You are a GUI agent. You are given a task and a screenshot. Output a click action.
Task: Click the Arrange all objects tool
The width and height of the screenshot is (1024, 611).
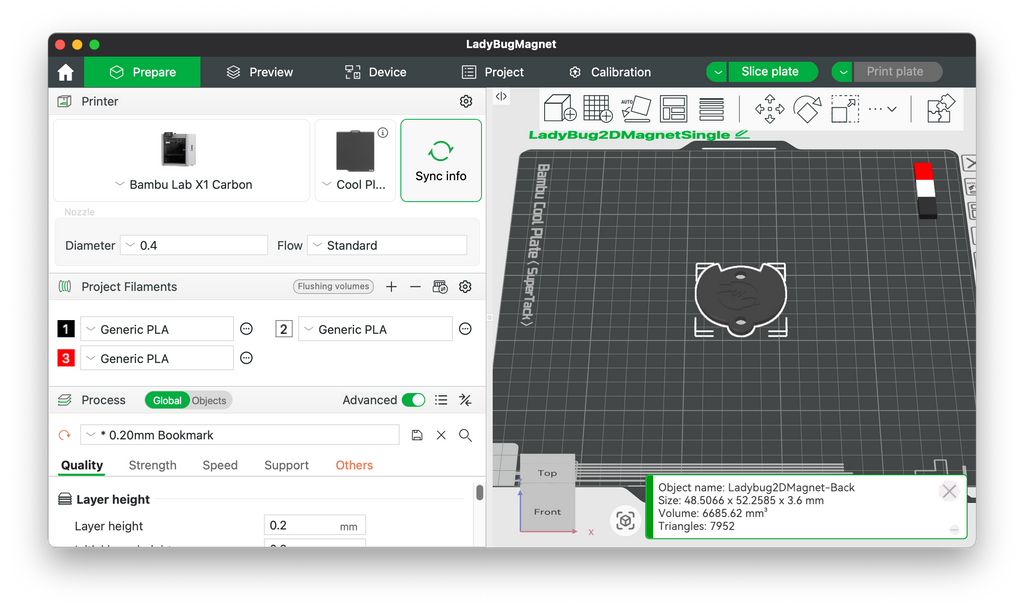pos(673,108)
